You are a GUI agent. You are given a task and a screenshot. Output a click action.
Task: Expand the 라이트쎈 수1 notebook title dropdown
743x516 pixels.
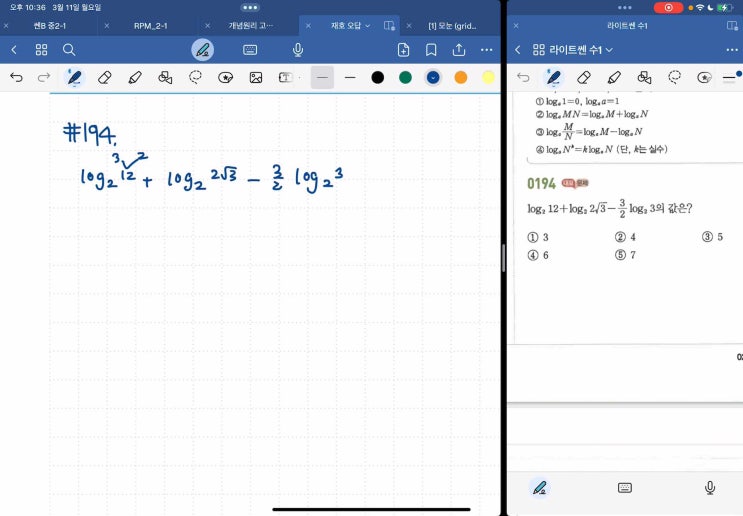pyautogui.click(x=609, y=49)
